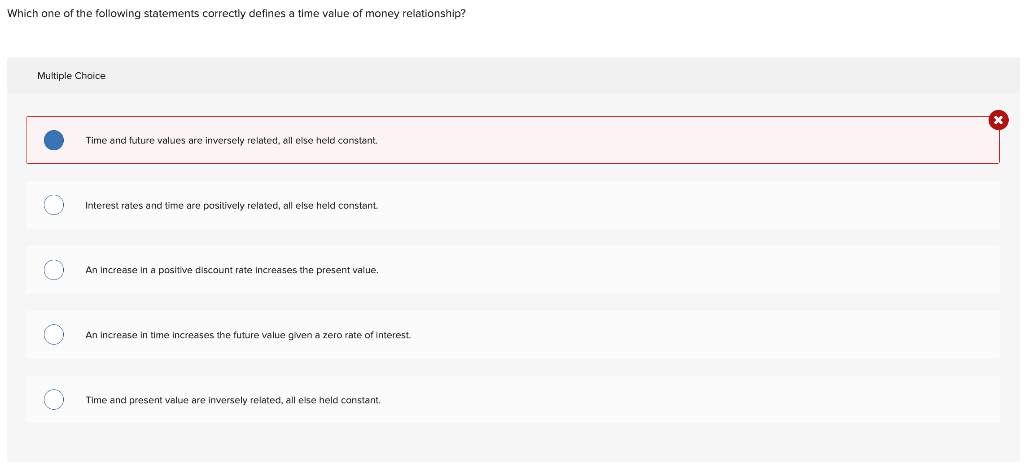Image resolution: width=1024 pixels, height=472 pixels.
Task: Click the statement about increasing a positive discount rate
Action: point(232,270)
